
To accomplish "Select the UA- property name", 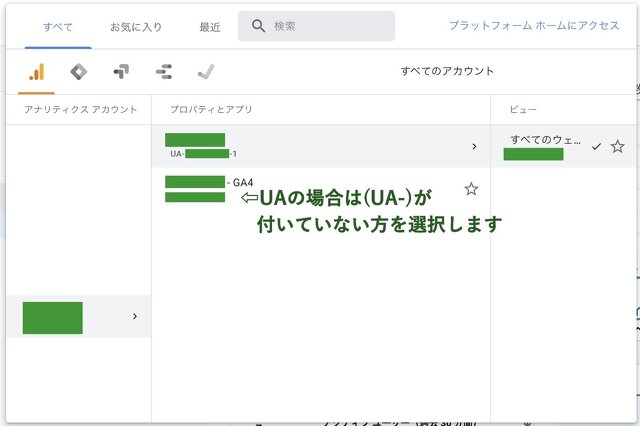I will [x=202, y=146].
